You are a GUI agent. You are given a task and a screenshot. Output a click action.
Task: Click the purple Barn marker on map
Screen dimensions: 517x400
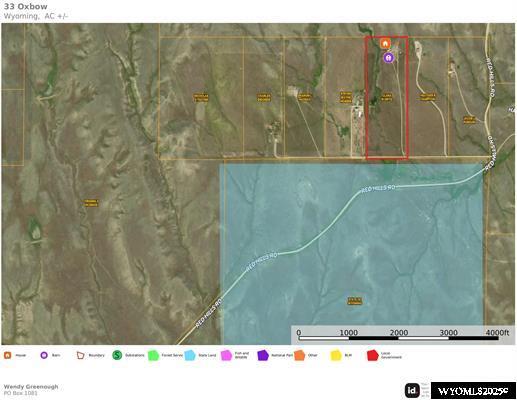pos(388,58)
